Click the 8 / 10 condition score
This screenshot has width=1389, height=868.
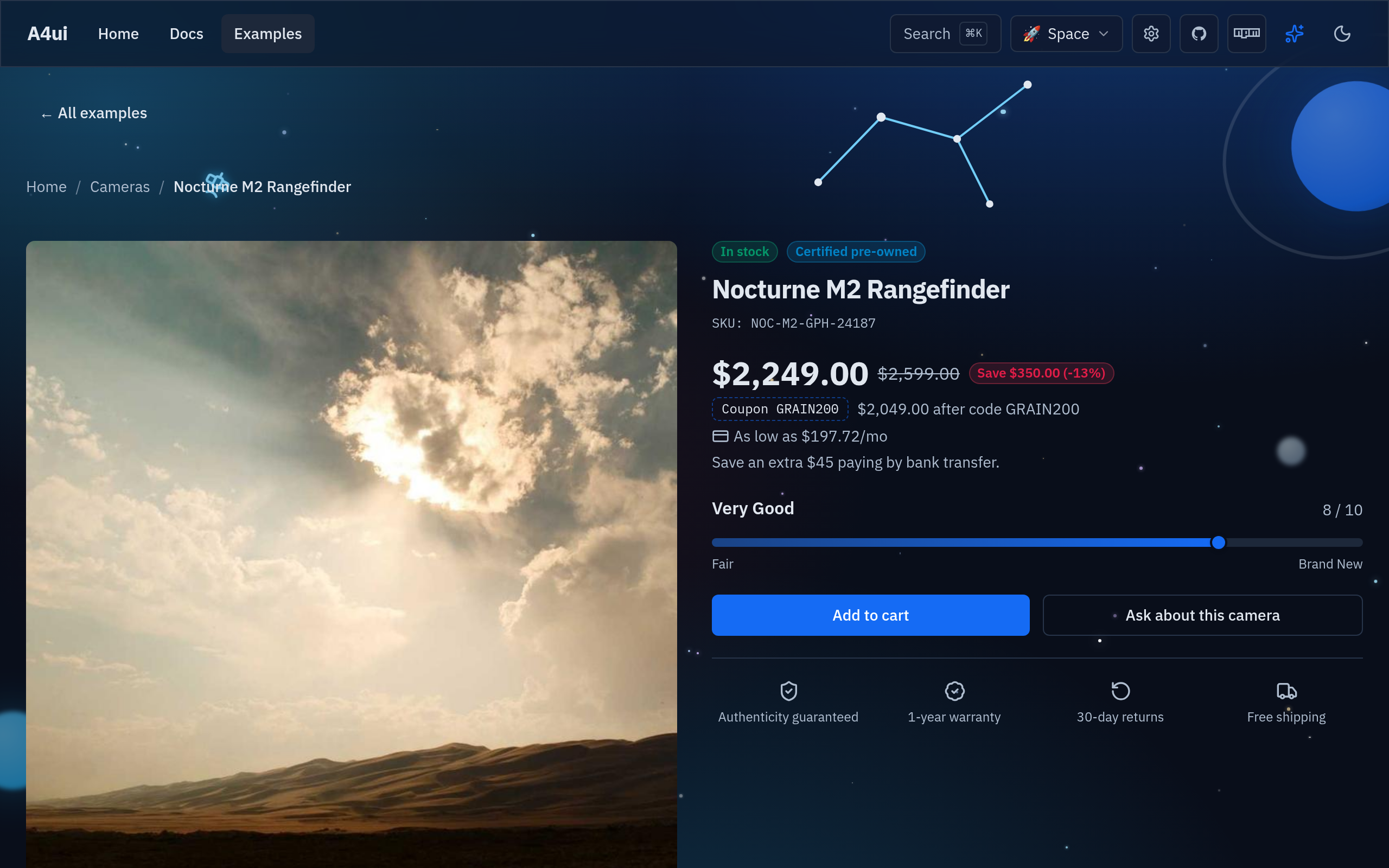coord(1342,510)
